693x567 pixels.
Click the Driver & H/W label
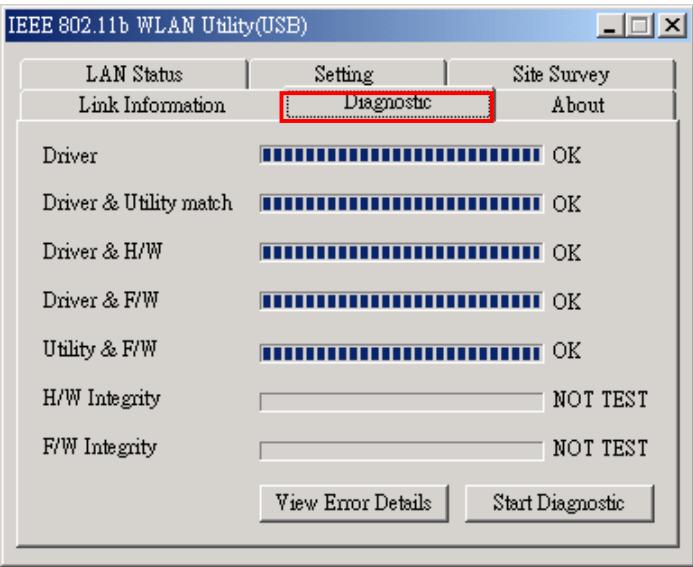tap(103, 251)
